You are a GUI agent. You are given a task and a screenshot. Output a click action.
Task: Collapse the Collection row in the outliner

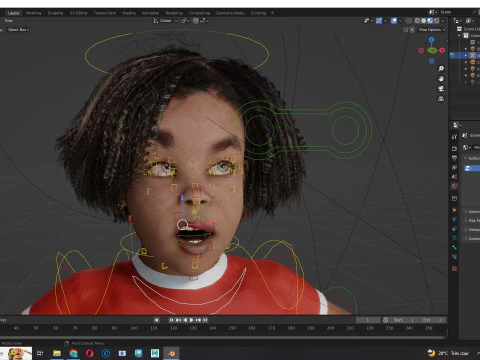(459, 35)
